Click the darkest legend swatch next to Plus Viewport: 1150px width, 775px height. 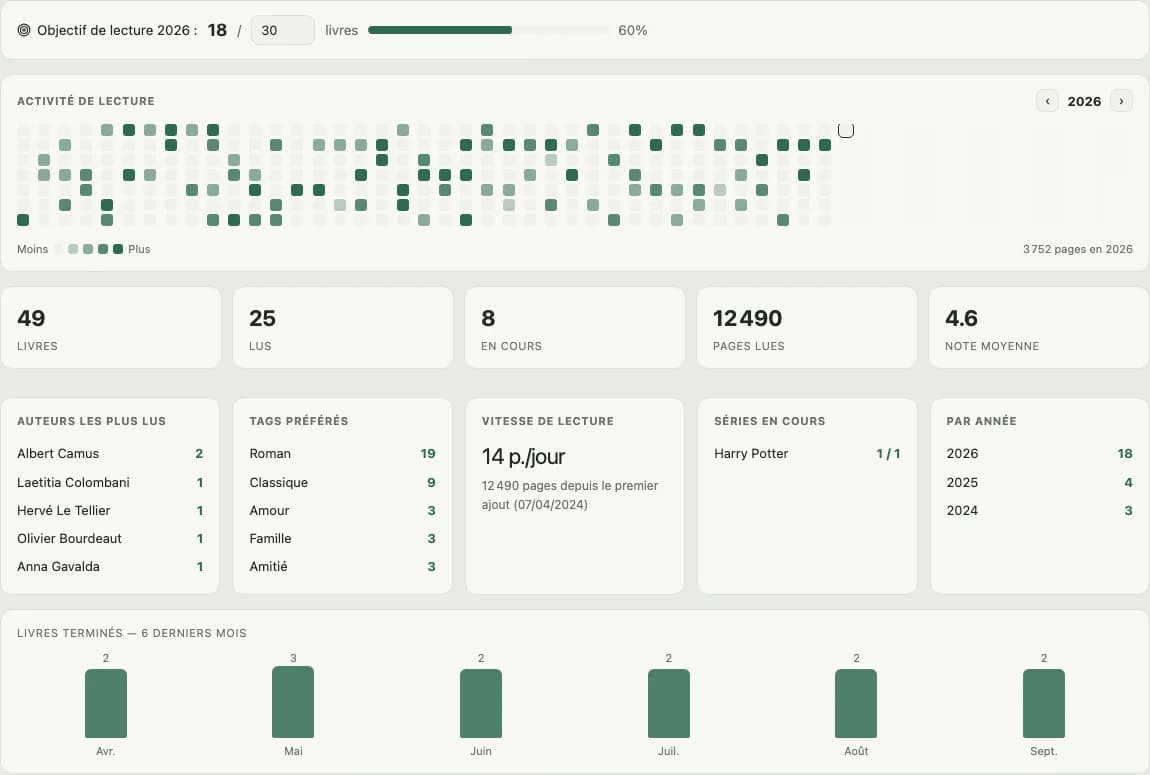point(118,249)
